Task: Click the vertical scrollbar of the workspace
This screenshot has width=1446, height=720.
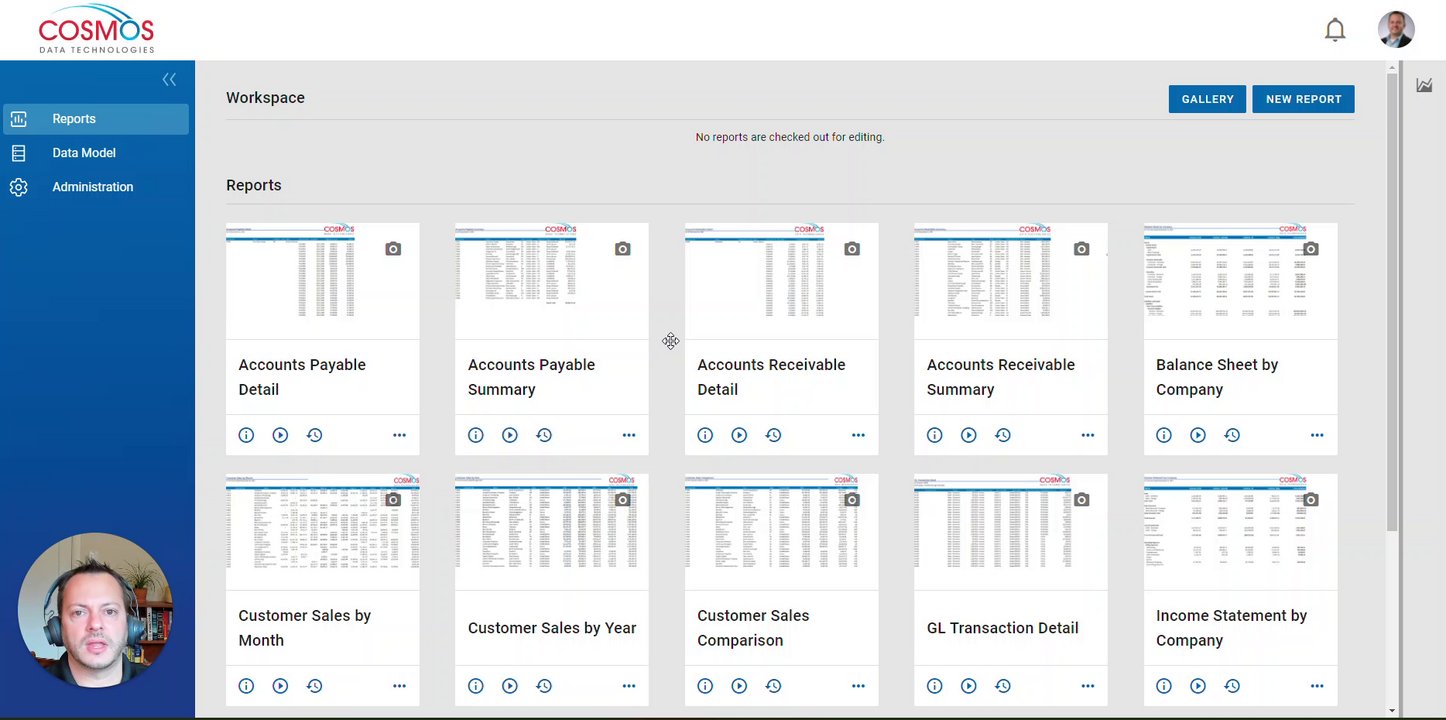Action: click(1392, 300)
